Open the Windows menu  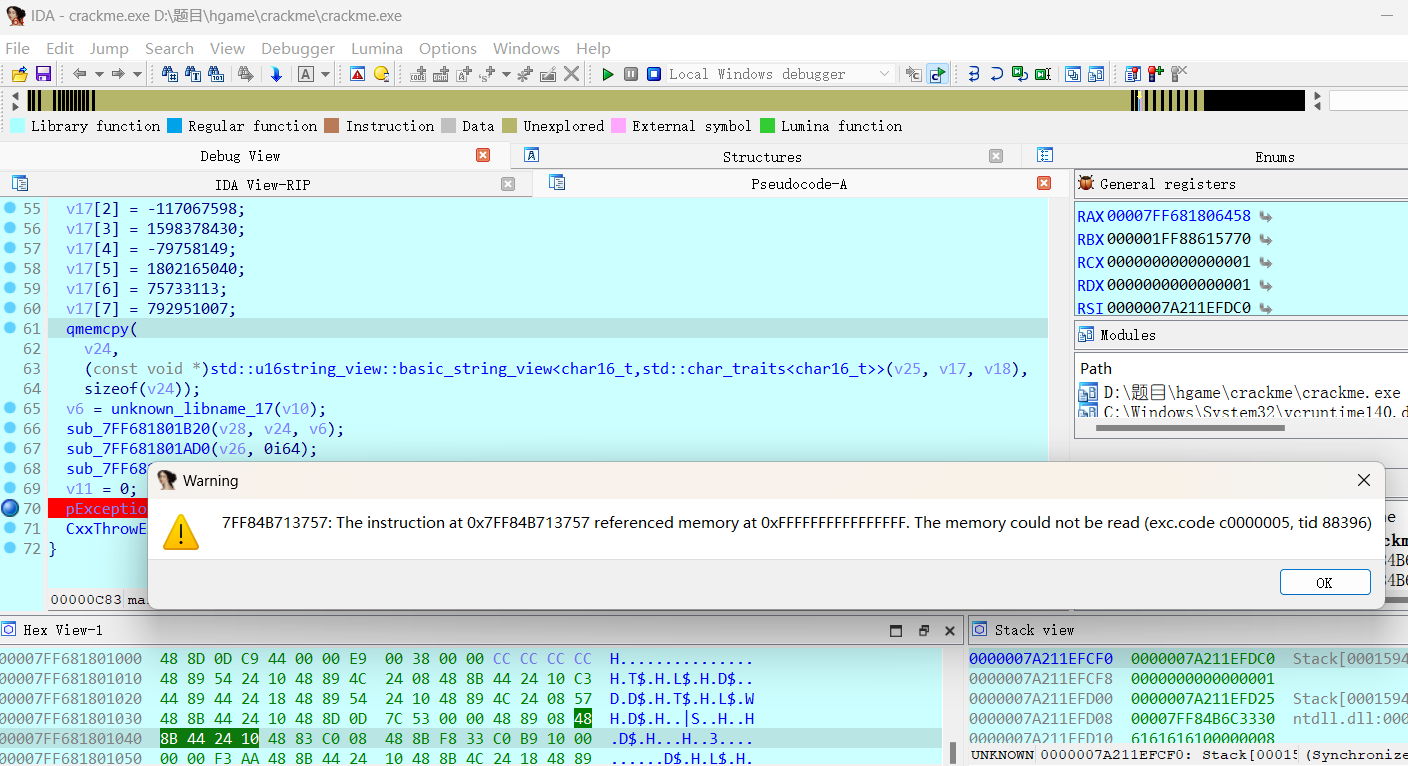(526, 48)
